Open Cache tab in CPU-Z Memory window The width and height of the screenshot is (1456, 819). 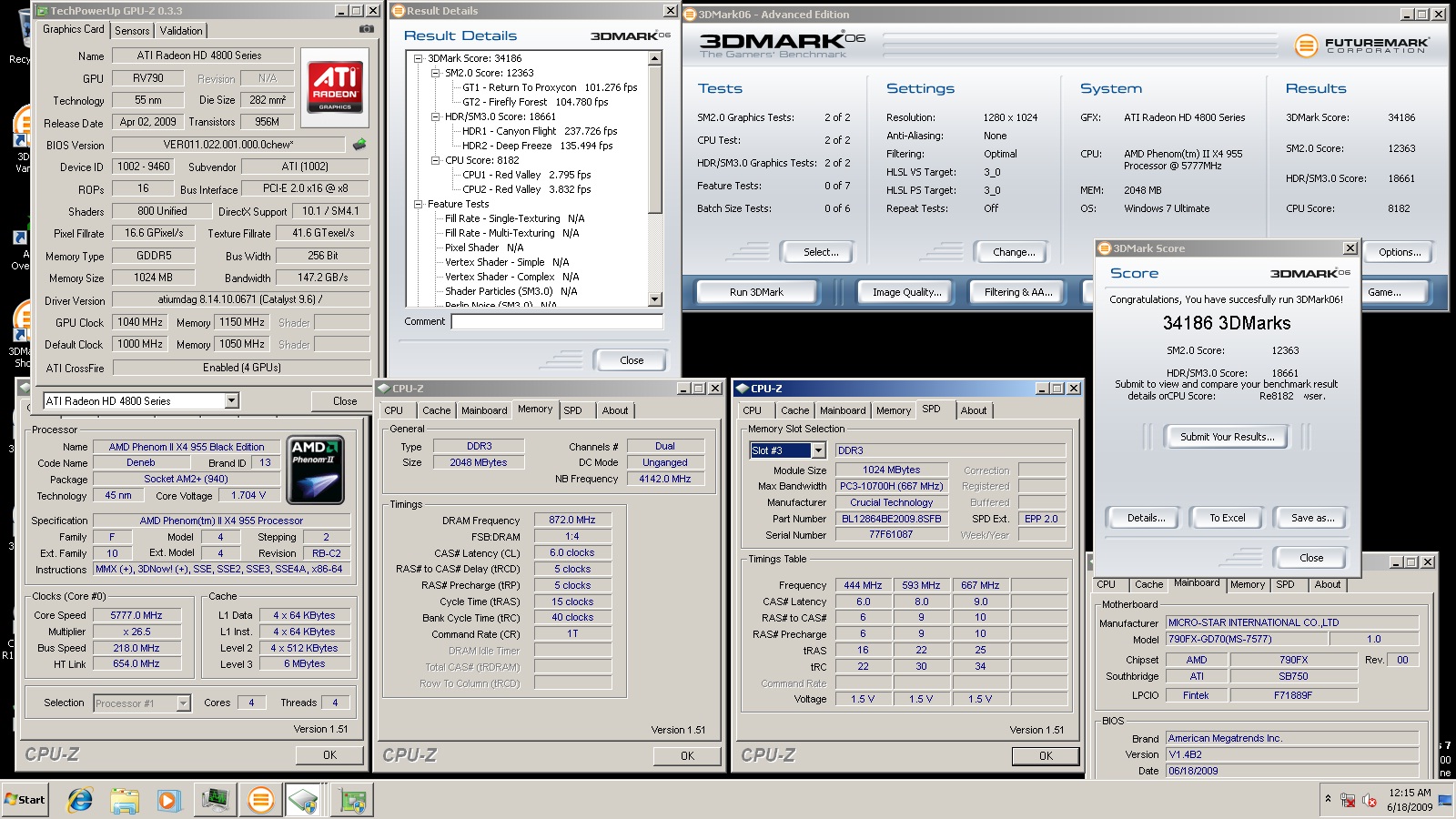[437, 410]
